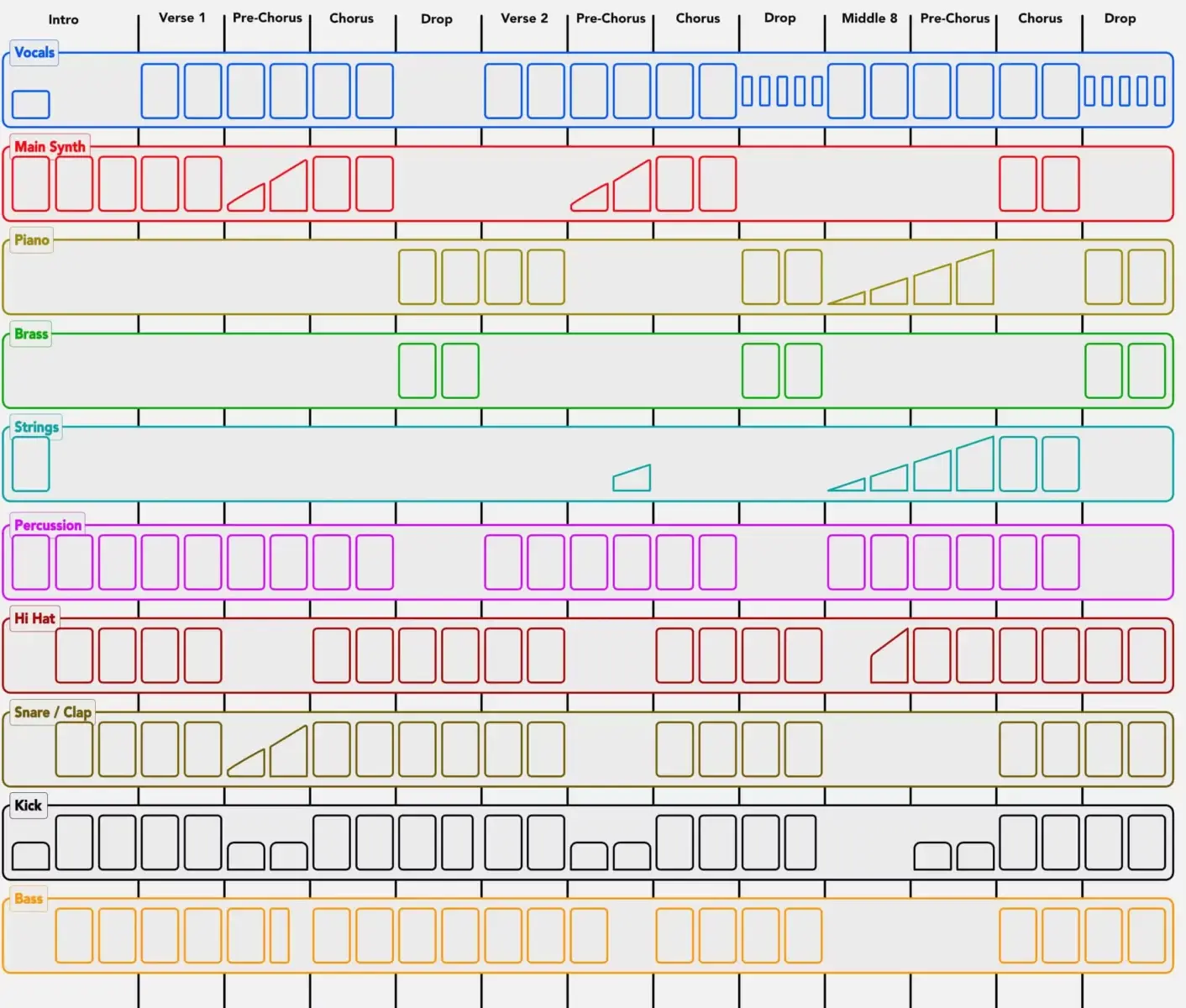Select the Bass track label
This screenshot has height=1008, width=1186.
[x=29, y=899]
